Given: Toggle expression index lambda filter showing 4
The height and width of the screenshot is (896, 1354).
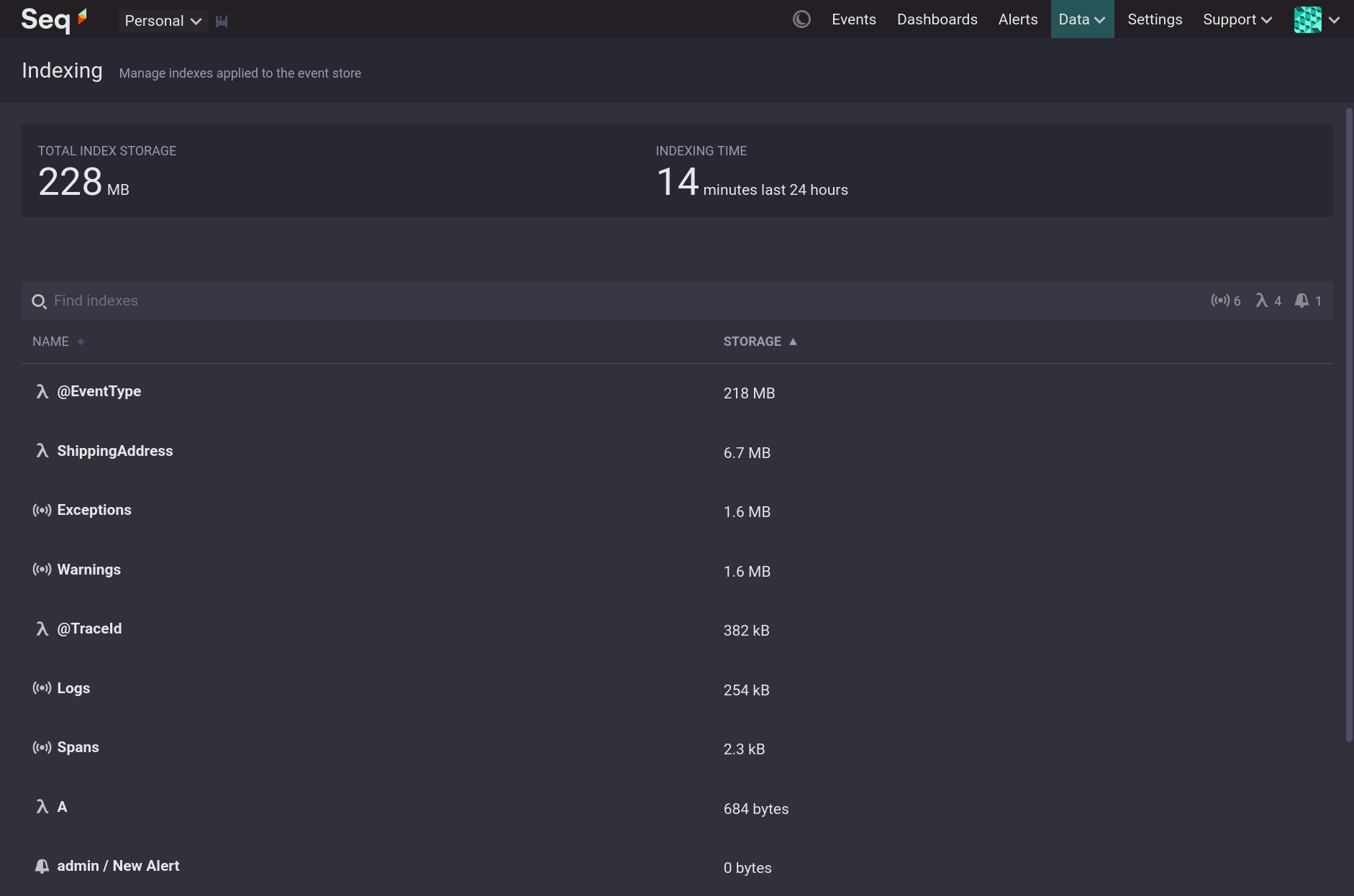Looking at the screenshot, I should pos(1268,301).
